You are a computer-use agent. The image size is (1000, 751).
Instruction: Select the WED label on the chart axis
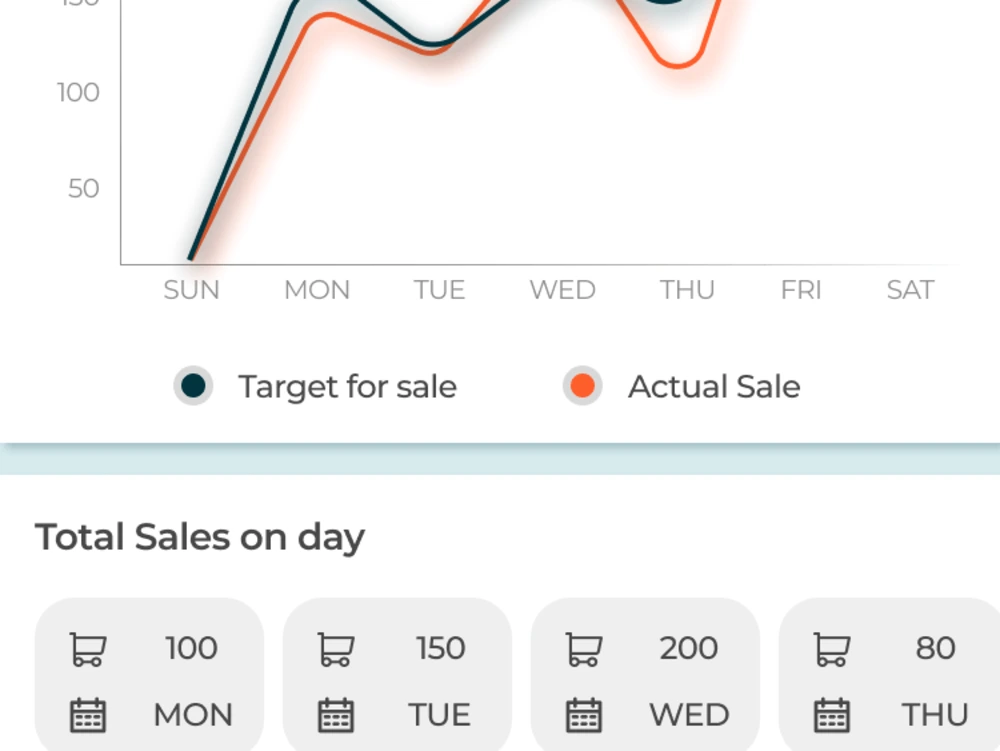561,290
